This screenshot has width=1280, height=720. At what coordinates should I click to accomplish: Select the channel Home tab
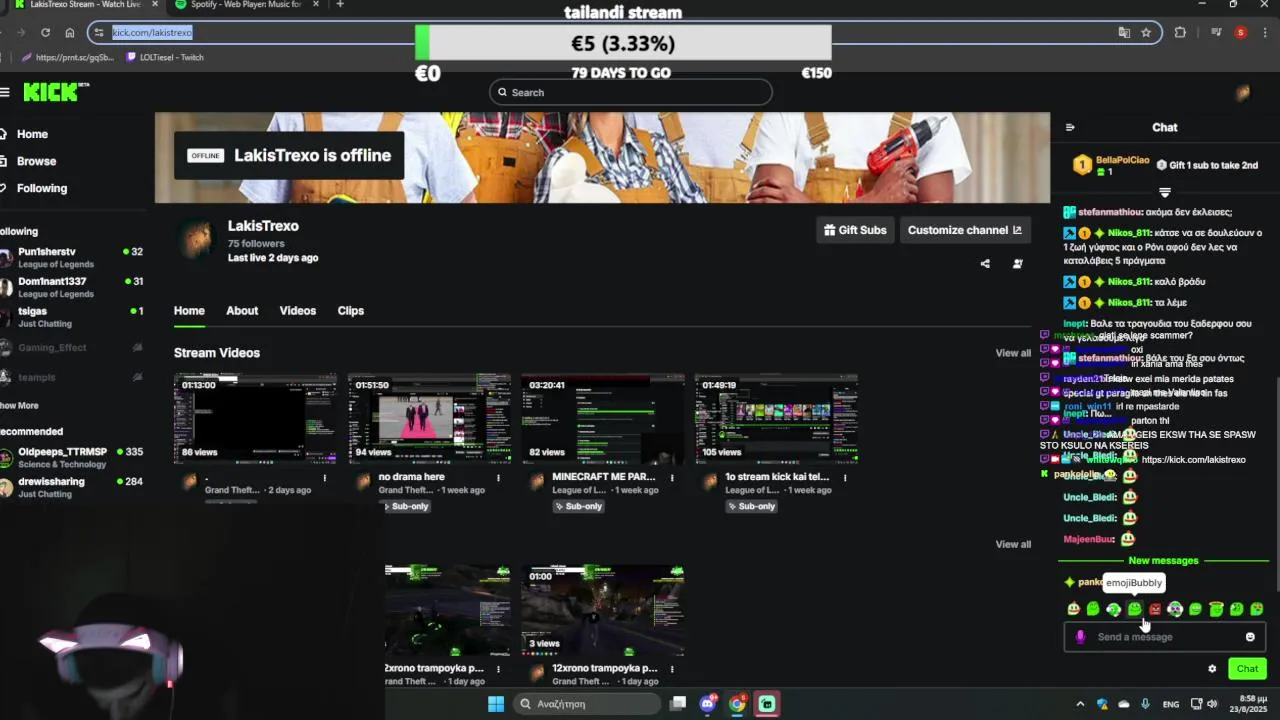[189, 311]
